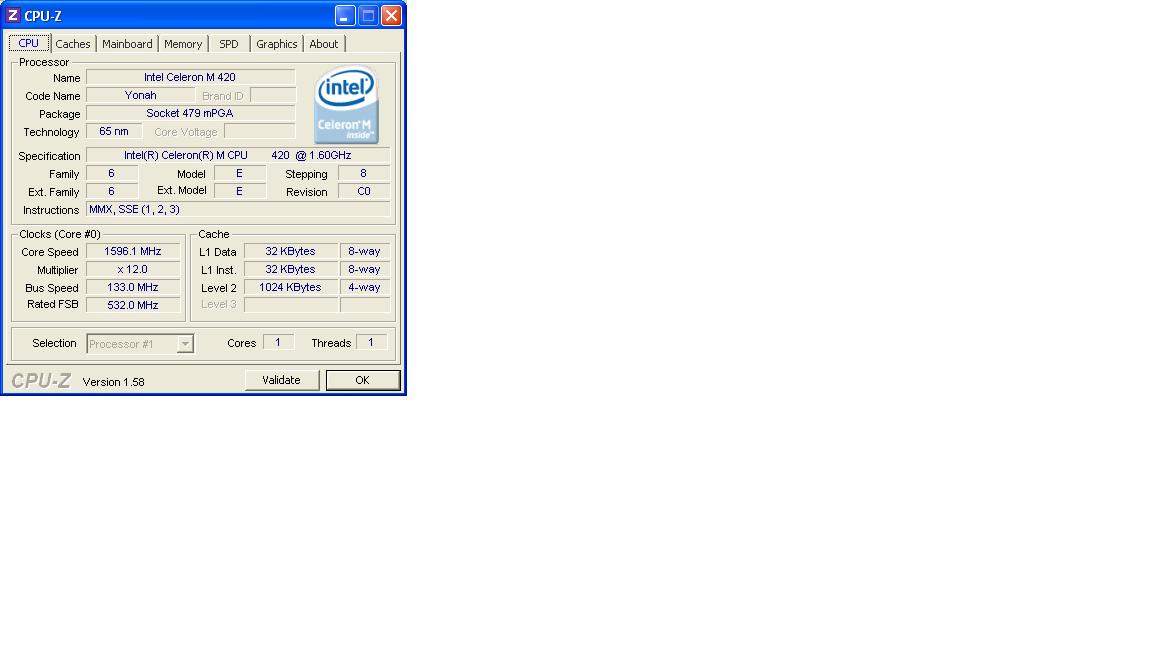Open the Caches tab
The width and height of the screenshot is (1155, 672).
pyautogui.click(x=73, y=44)
